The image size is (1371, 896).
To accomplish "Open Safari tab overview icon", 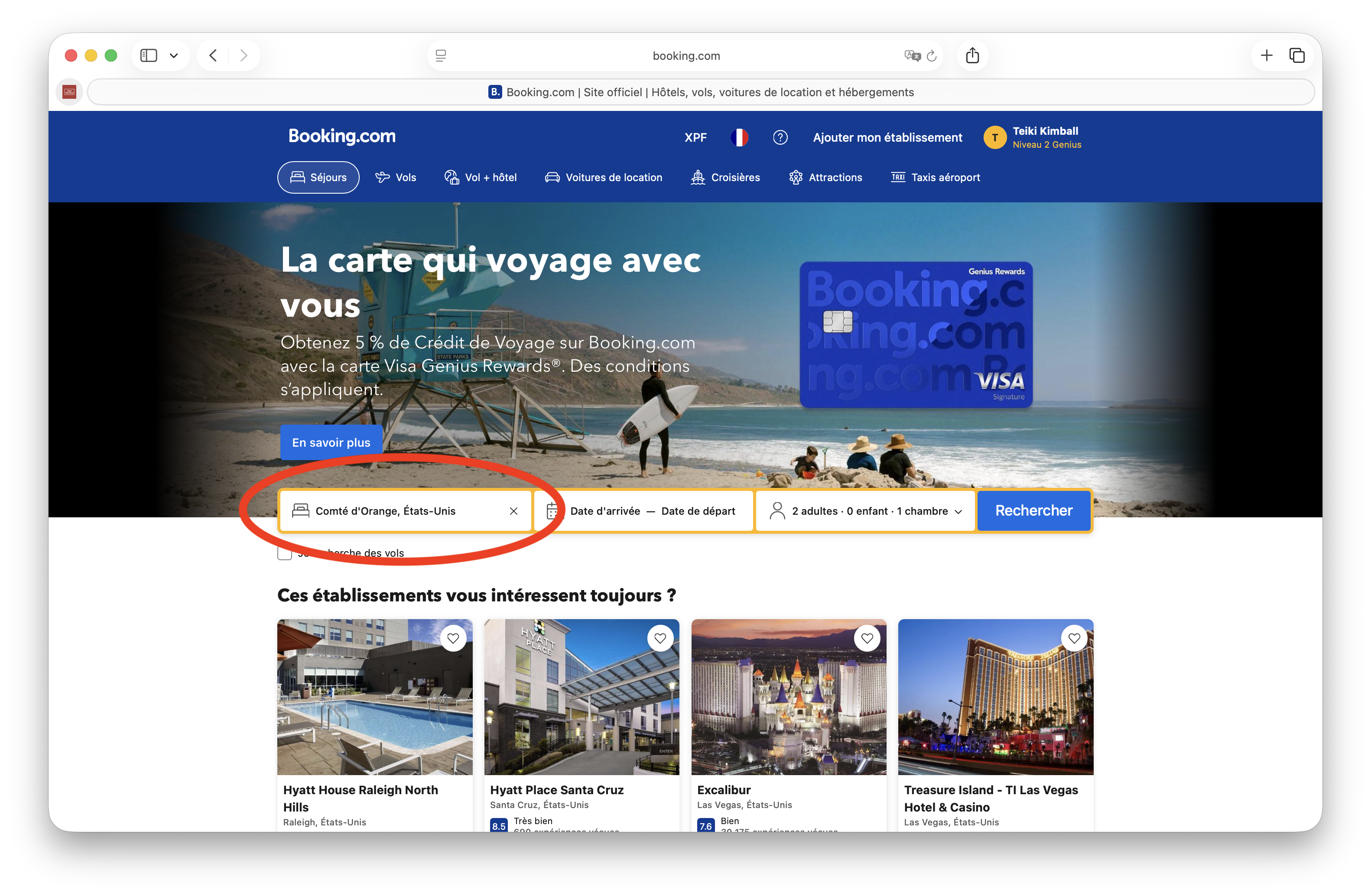I will click(1297, 55).
